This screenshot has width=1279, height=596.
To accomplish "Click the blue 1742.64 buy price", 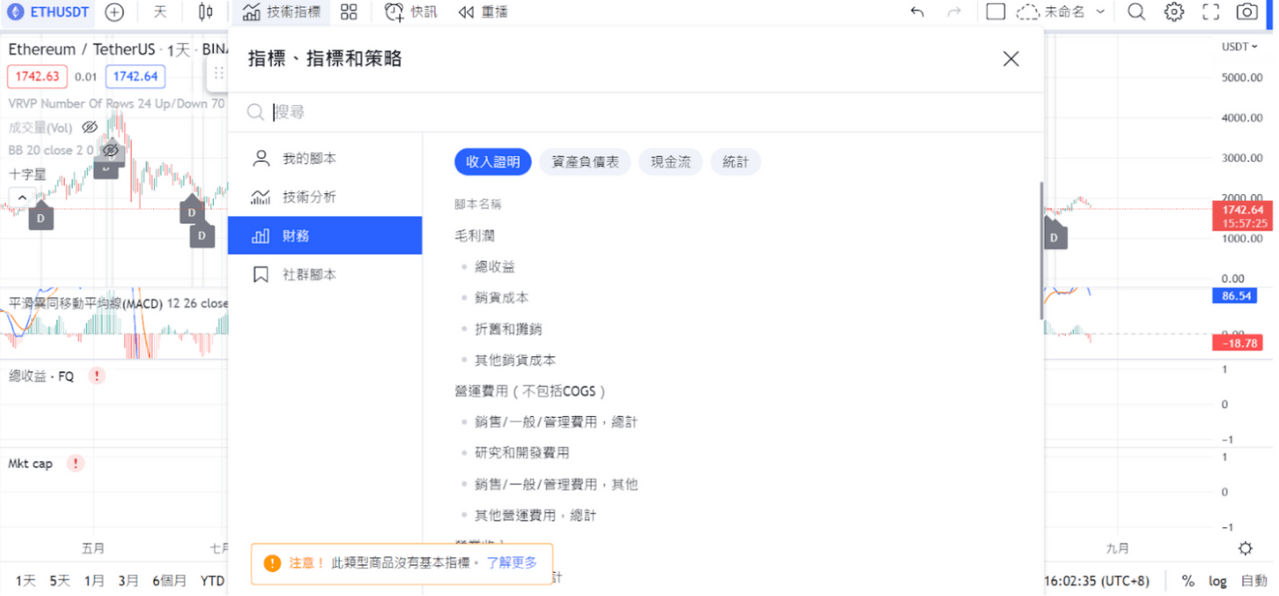I will click(135, 76).
